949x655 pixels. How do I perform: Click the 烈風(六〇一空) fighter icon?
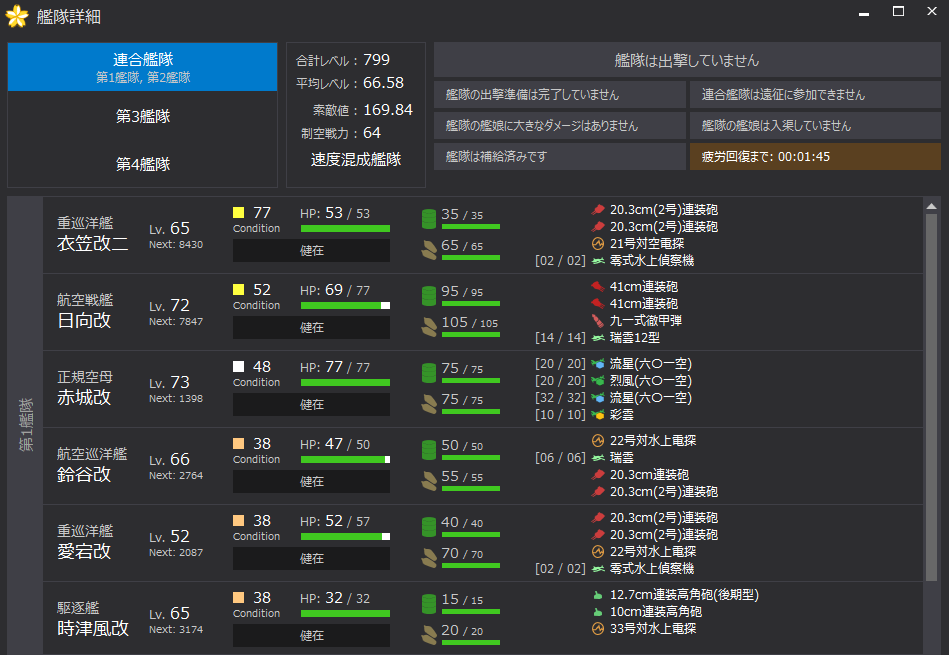pyautogui.click(x=598, y=381)
